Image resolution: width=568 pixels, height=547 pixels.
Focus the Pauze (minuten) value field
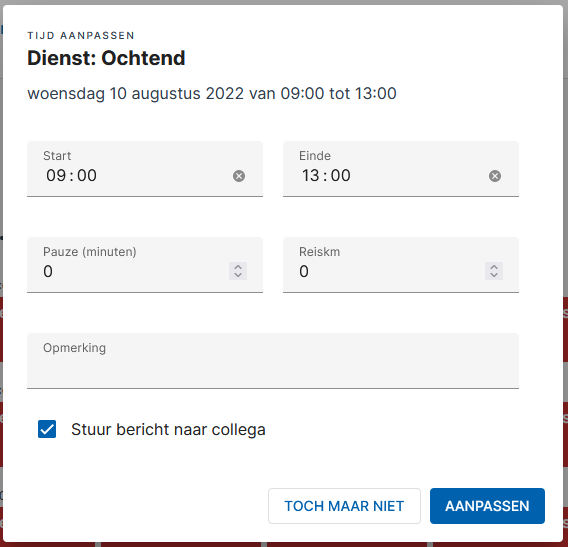click(134, 271)
